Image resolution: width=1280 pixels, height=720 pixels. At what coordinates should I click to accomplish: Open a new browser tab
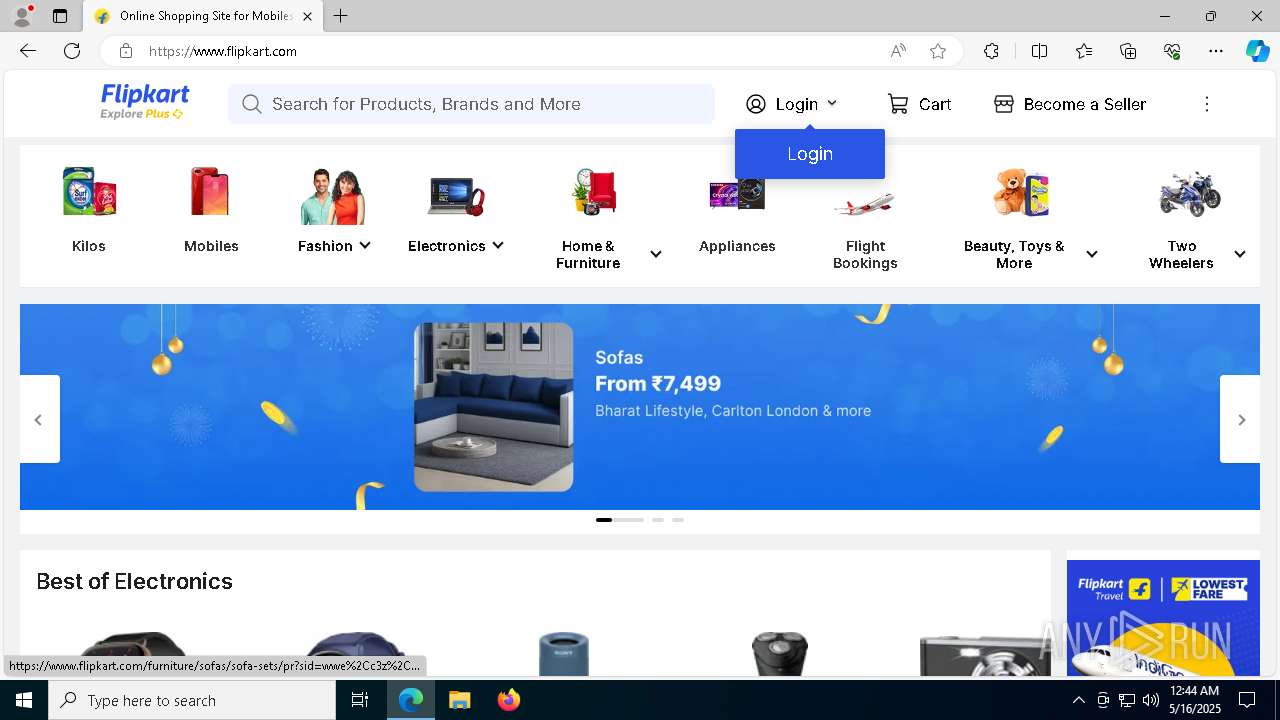pyautogui.click(x=341, y=16)
